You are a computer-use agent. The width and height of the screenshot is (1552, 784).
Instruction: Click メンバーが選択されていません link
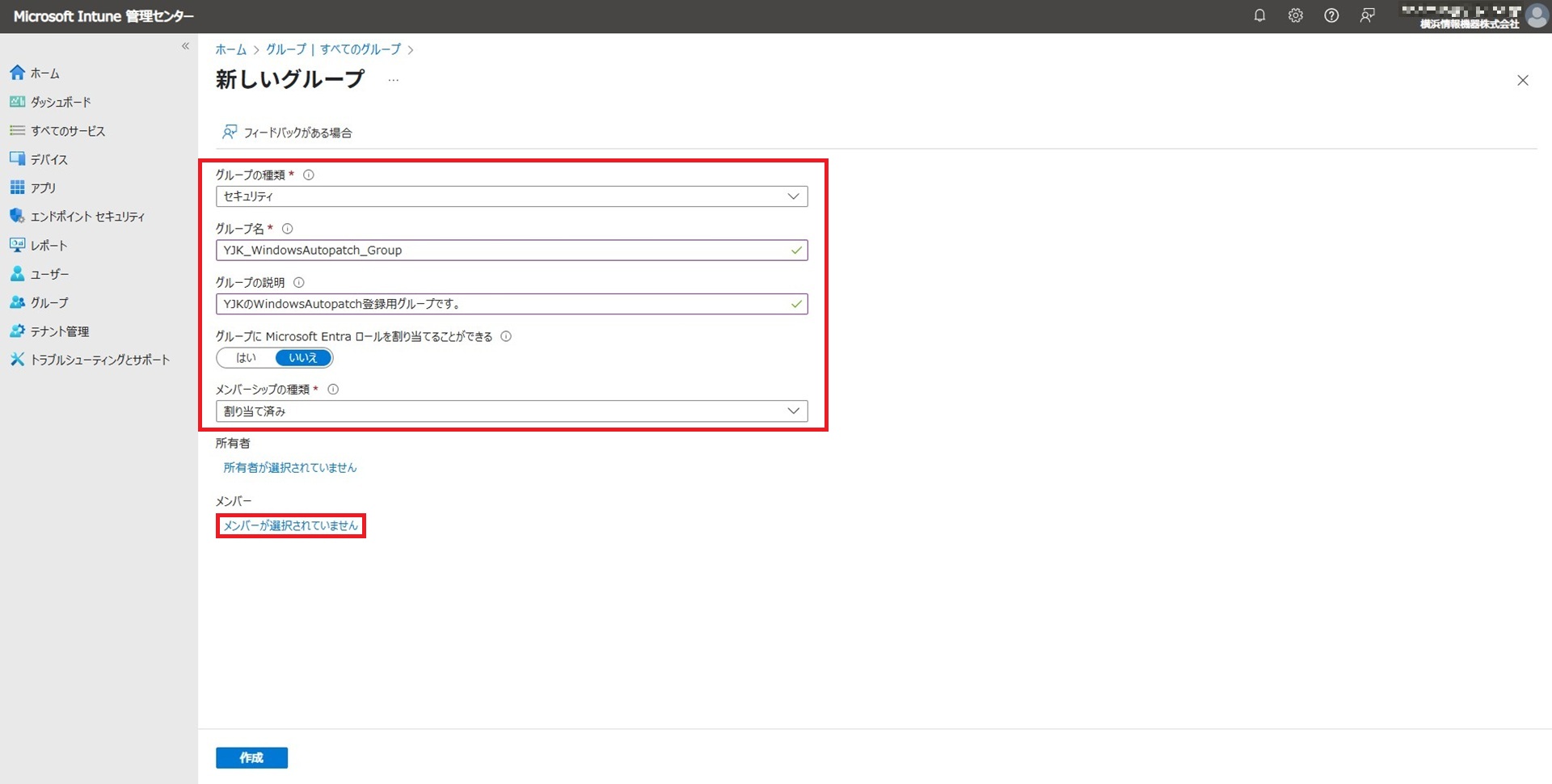point(290,525)
